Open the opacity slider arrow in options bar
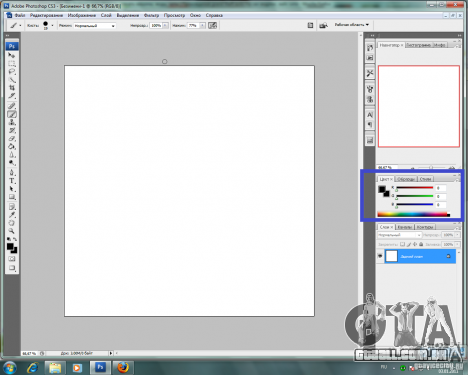468x375 pixels. point(165,25)
